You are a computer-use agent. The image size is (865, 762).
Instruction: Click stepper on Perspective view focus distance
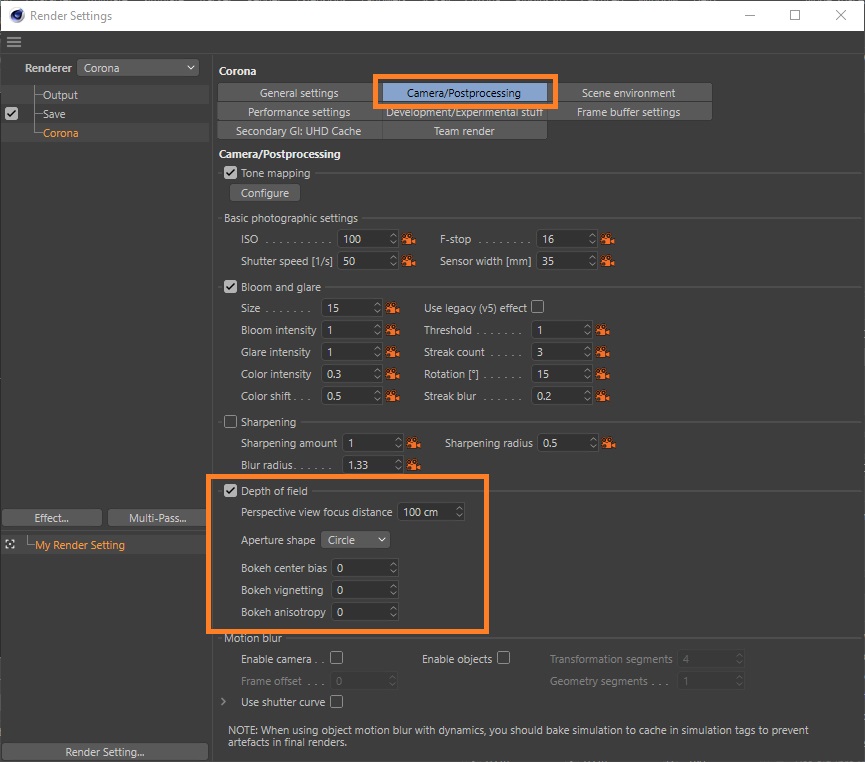pos(459,512)
